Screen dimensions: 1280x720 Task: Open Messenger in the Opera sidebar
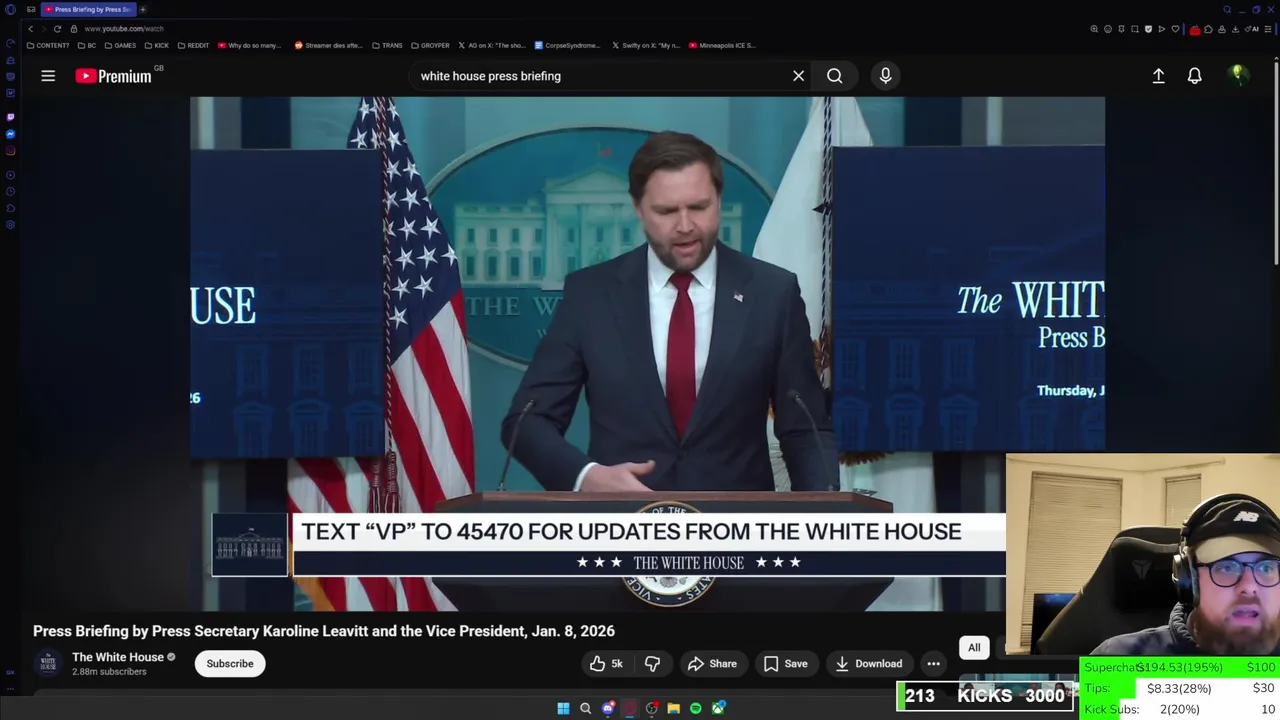pos(10,134)
